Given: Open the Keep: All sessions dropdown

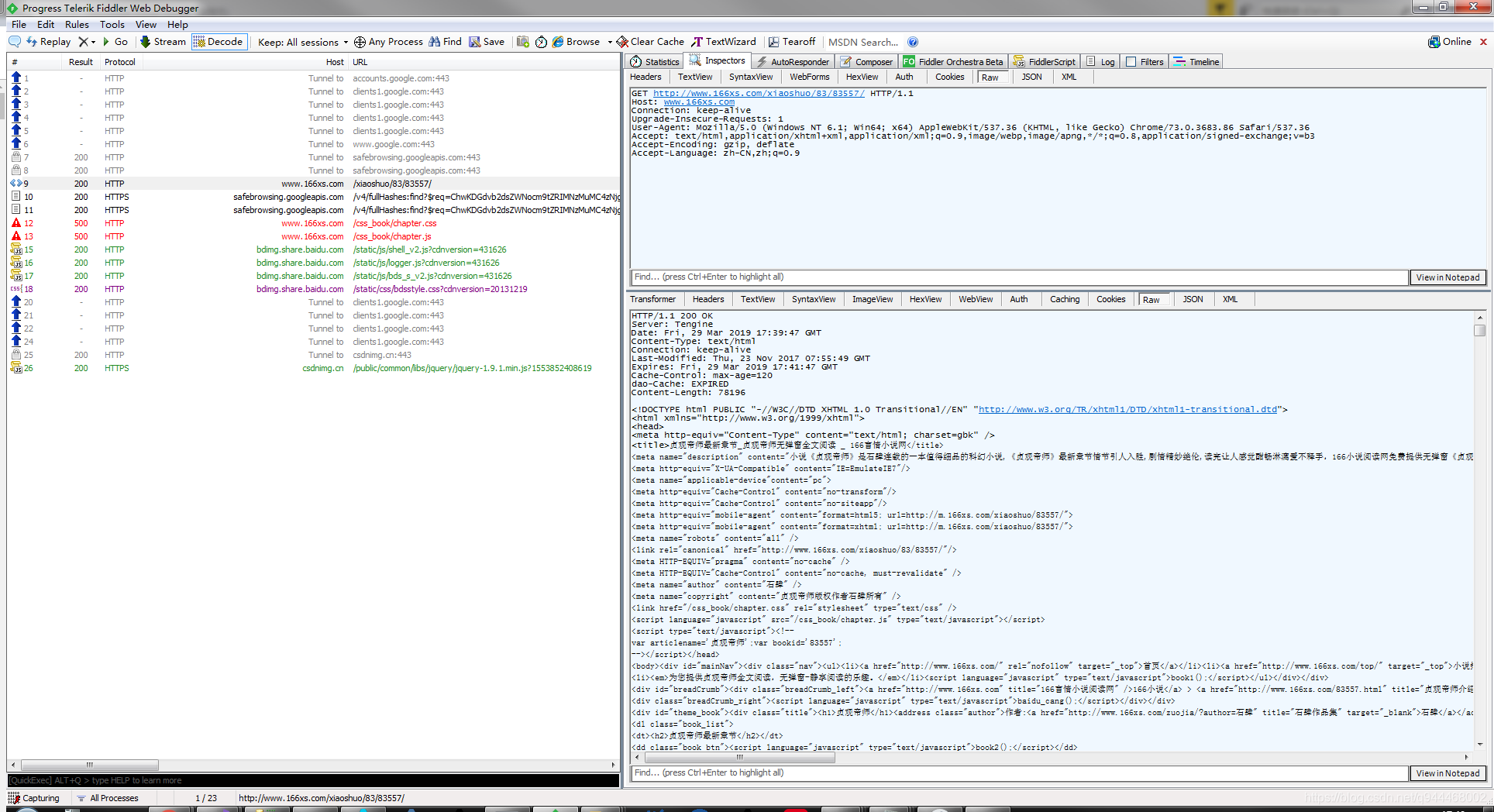Looking at the screenshot, I should click(x=303, y=42).
